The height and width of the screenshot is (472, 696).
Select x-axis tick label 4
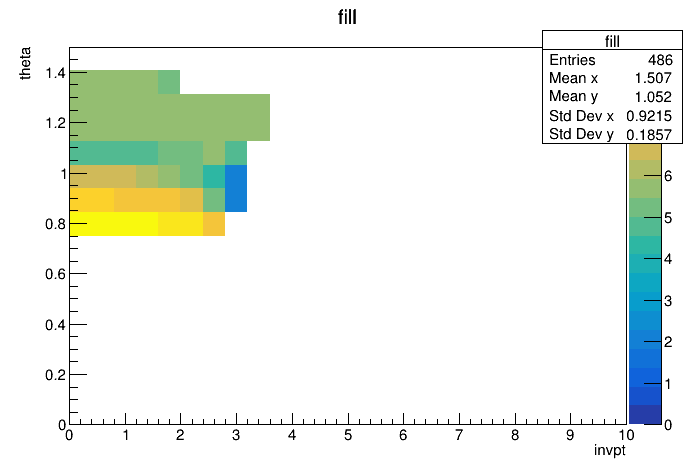tap(292, 435)
